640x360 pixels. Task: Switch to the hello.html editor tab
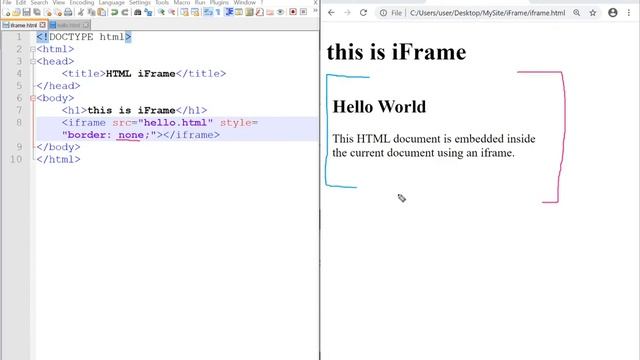pos(69,25)
